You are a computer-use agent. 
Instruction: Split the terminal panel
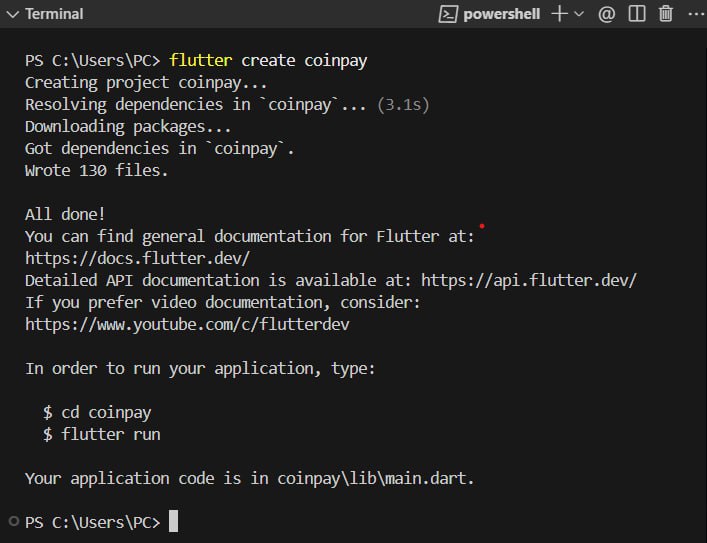pos(637,14)
